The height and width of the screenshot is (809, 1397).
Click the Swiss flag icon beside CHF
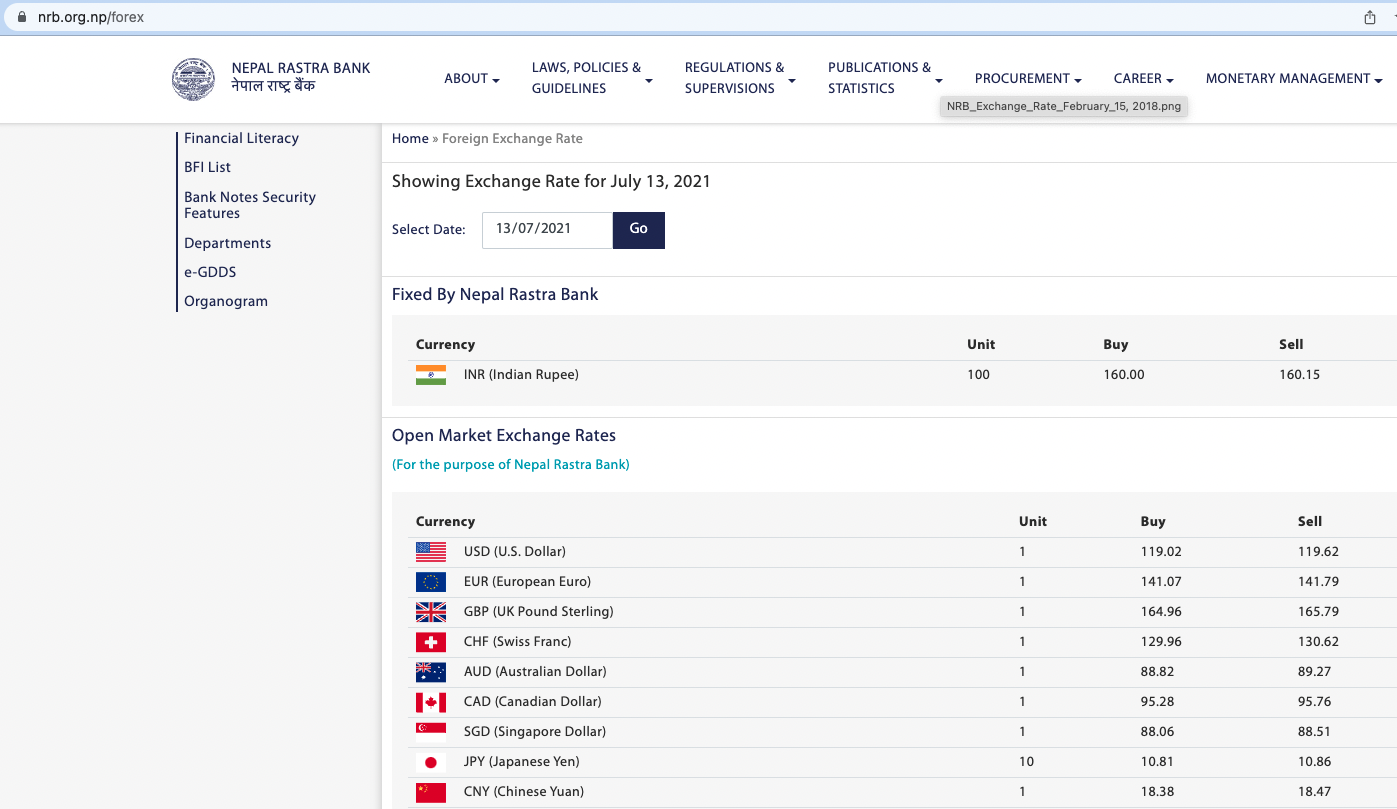[431, 642]
